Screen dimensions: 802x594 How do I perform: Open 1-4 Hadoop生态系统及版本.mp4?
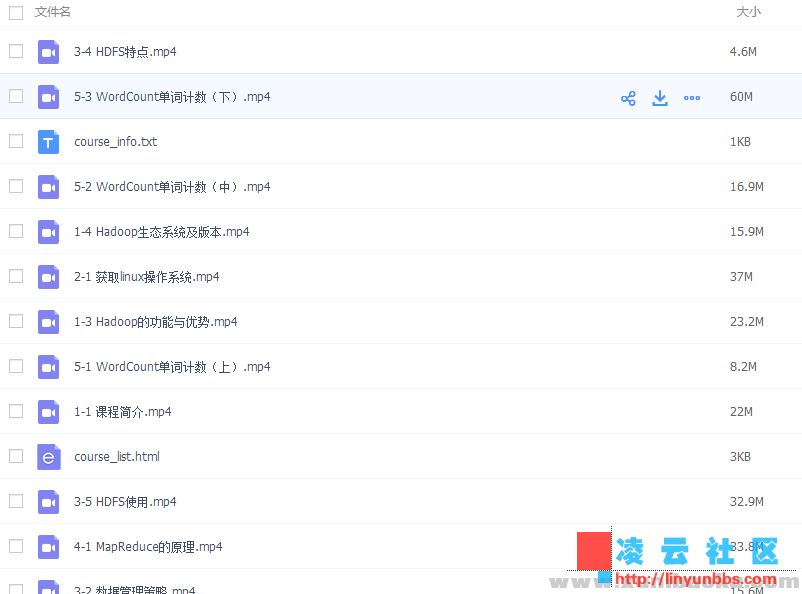[x=162, y=232]
